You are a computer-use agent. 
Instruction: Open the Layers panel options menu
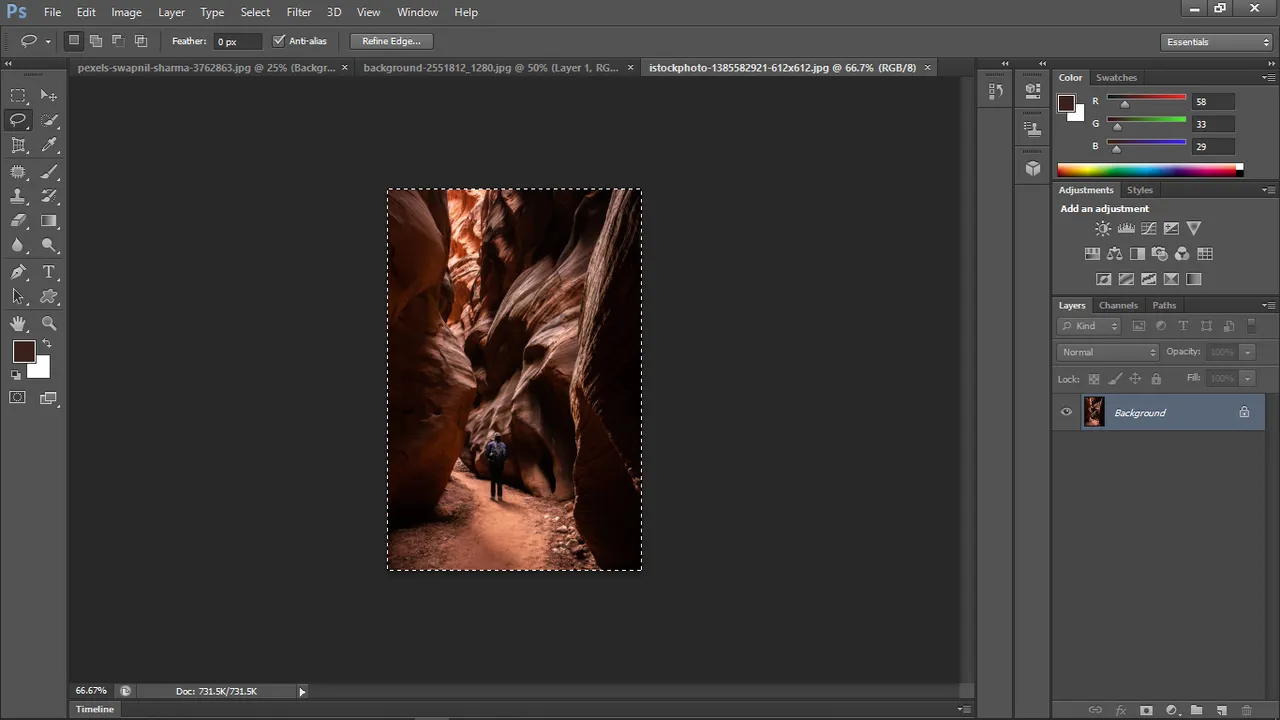(1268, 305)
